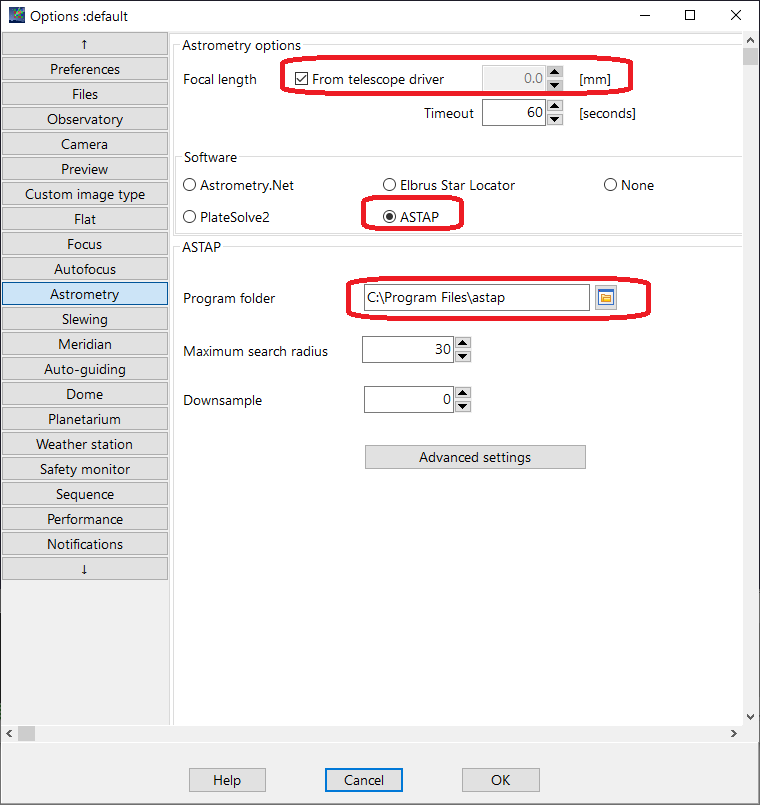Open Advanced settings for ASTAP
This screenshot has width=760, height=805.
(475, 457)
